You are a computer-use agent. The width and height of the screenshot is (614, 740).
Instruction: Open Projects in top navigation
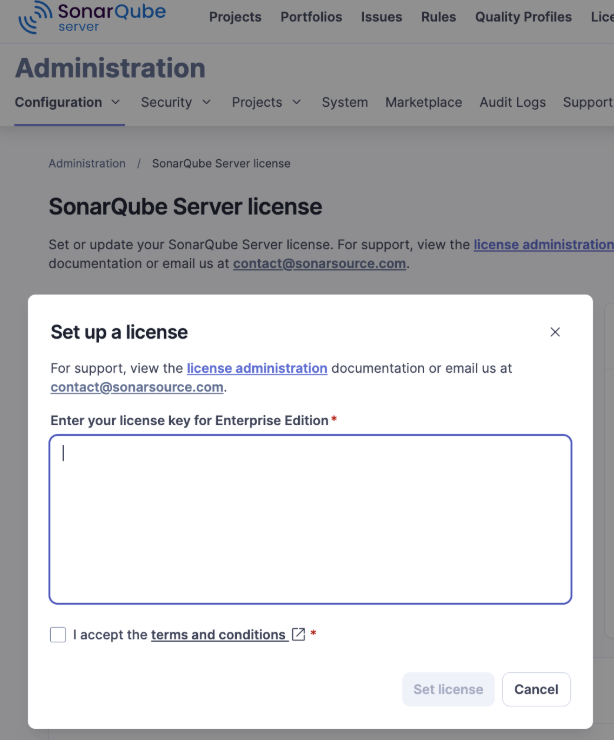(x=235, y=17)
